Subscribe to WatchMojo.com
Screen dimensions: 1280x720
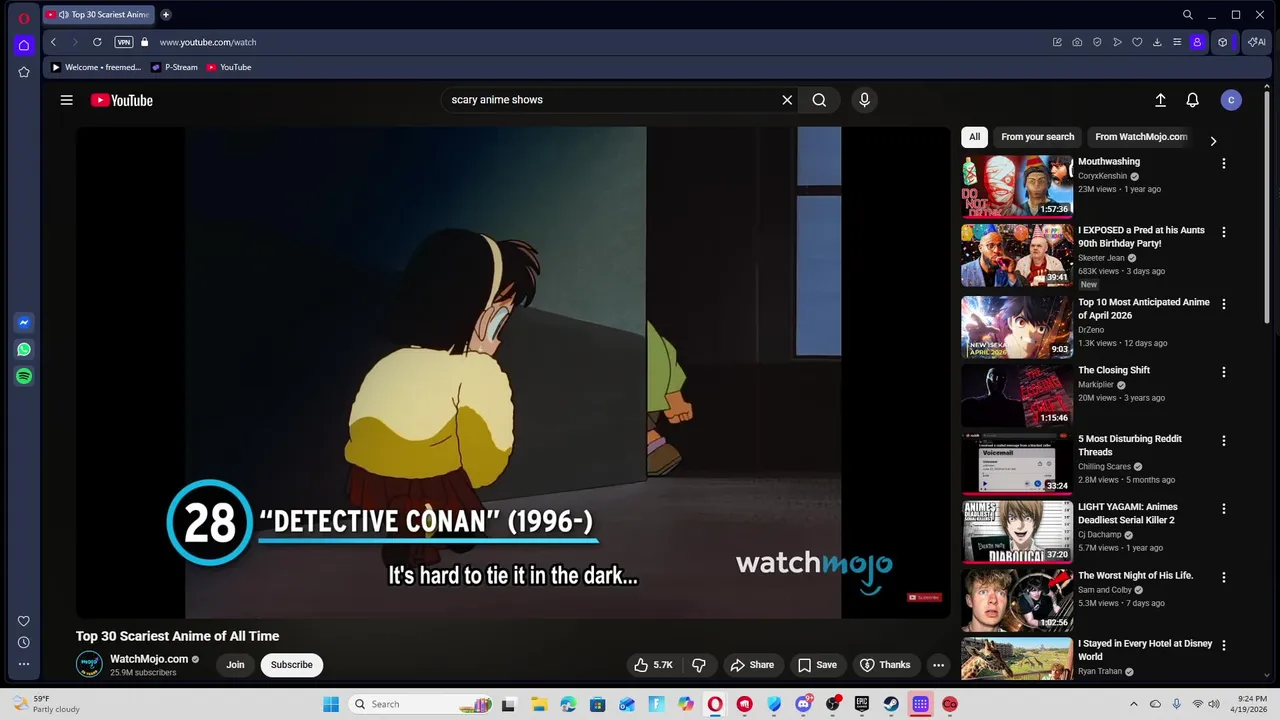tap(292, 665)
